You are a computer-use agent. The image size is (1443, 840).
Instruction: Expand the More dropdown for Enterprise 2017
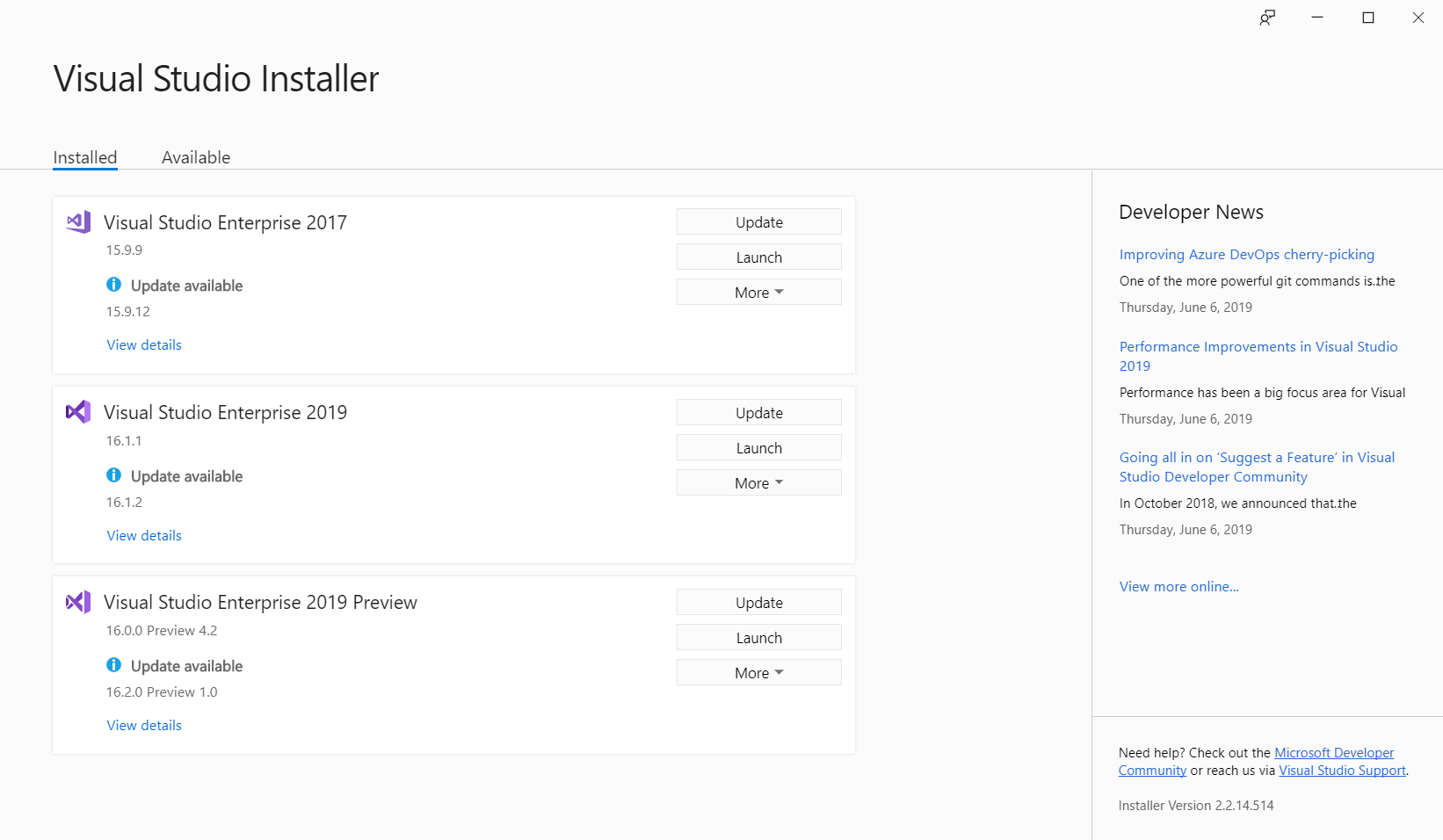[x=759, y=293]
